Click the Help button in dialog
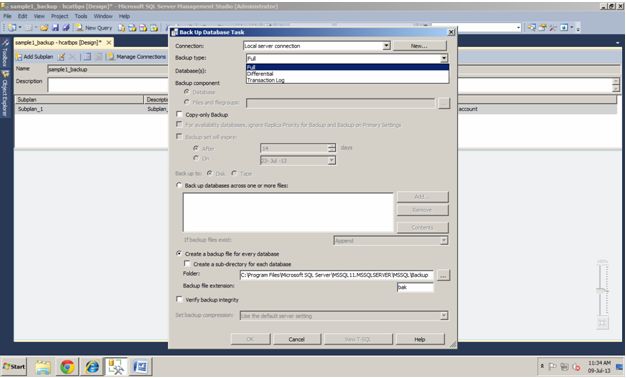Viewport: 626px width, 378px height. 419,339
